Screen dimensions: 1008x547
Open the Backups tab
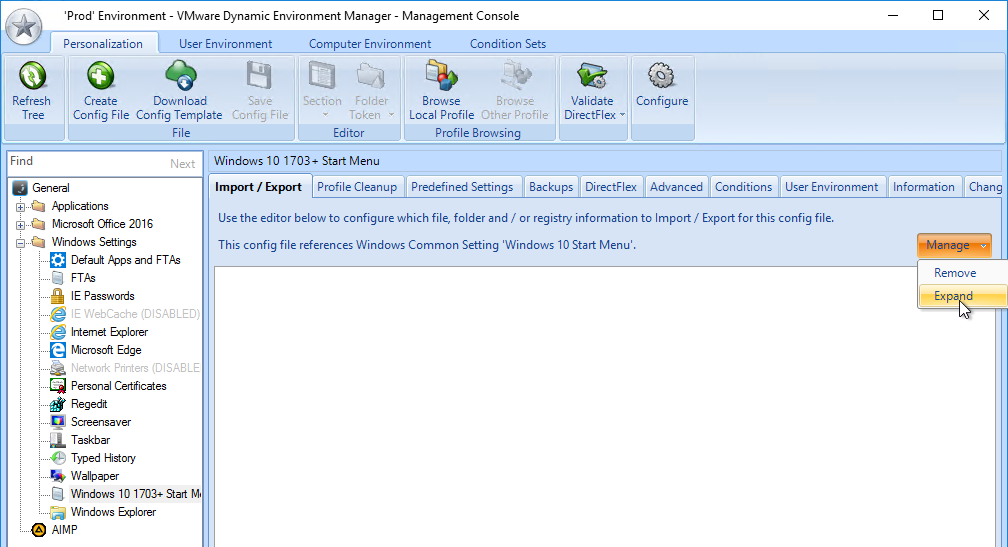[x=551, y=186]
